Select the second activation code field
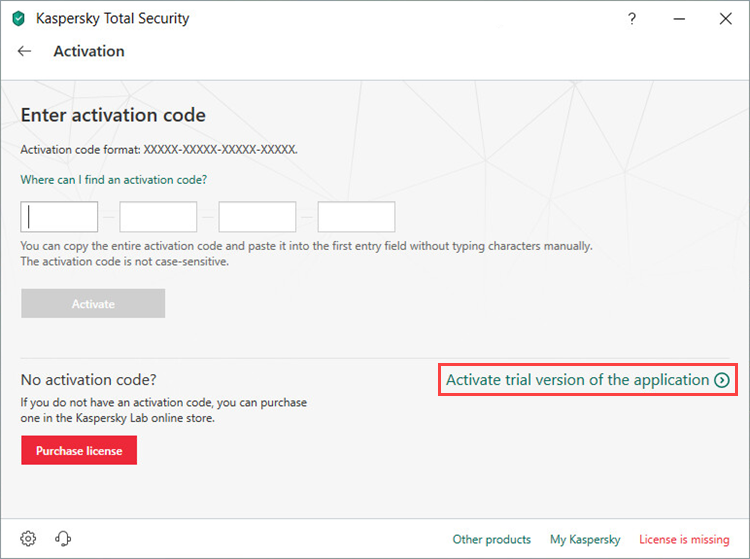Viewport: 750px width, 559px height. pyautogui.click(x=158, y=217)
